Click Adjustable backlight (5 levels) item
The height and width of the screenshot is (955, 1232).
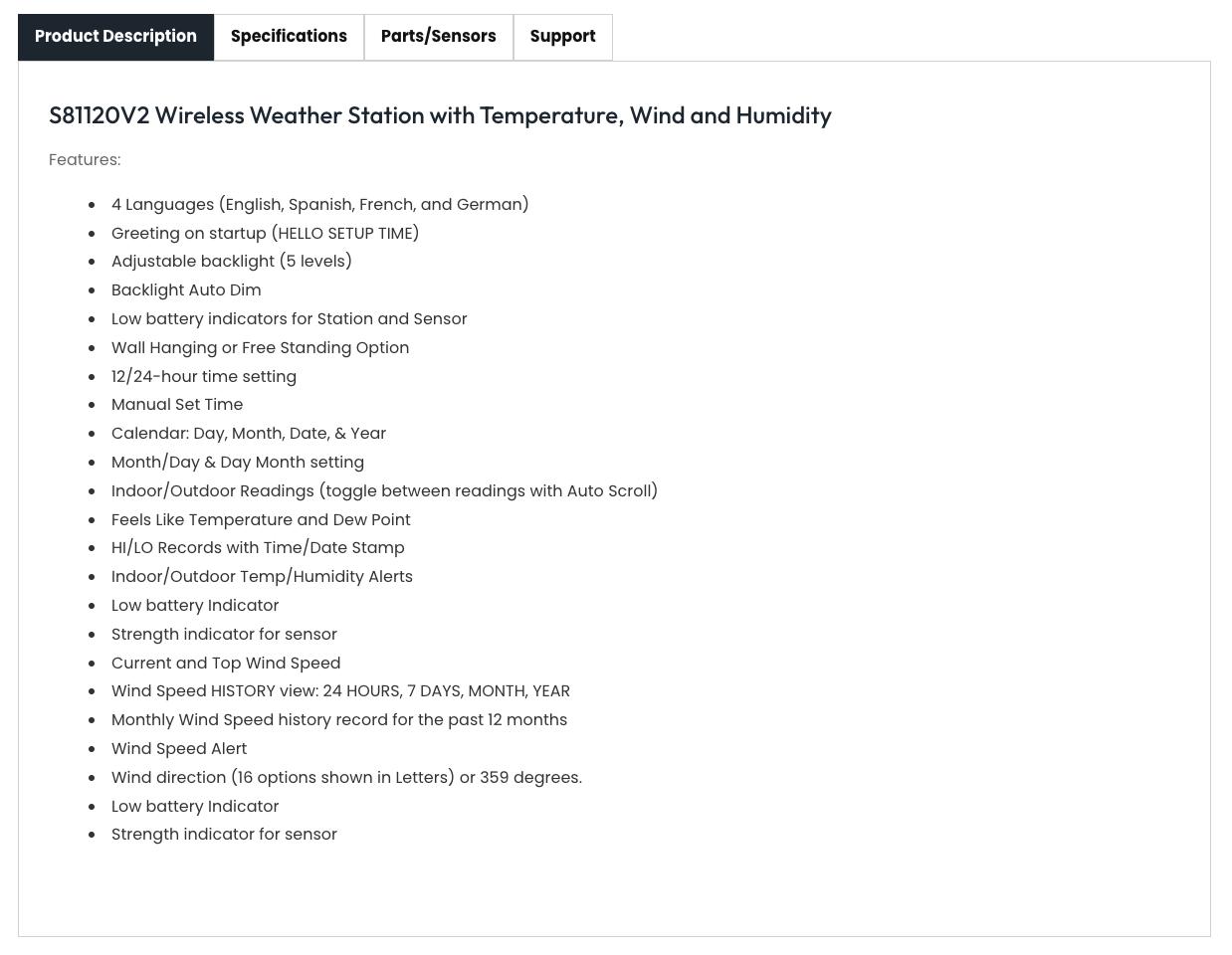click(232, 262)
